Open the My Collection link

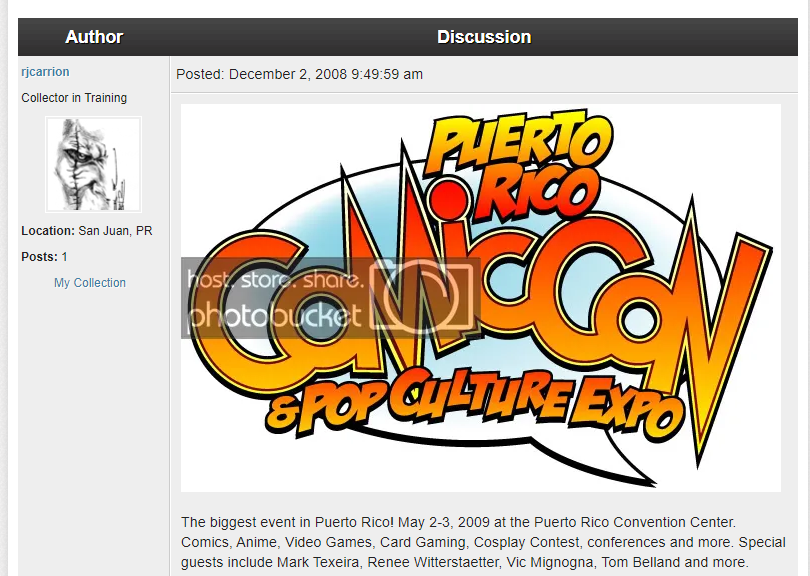90,283
